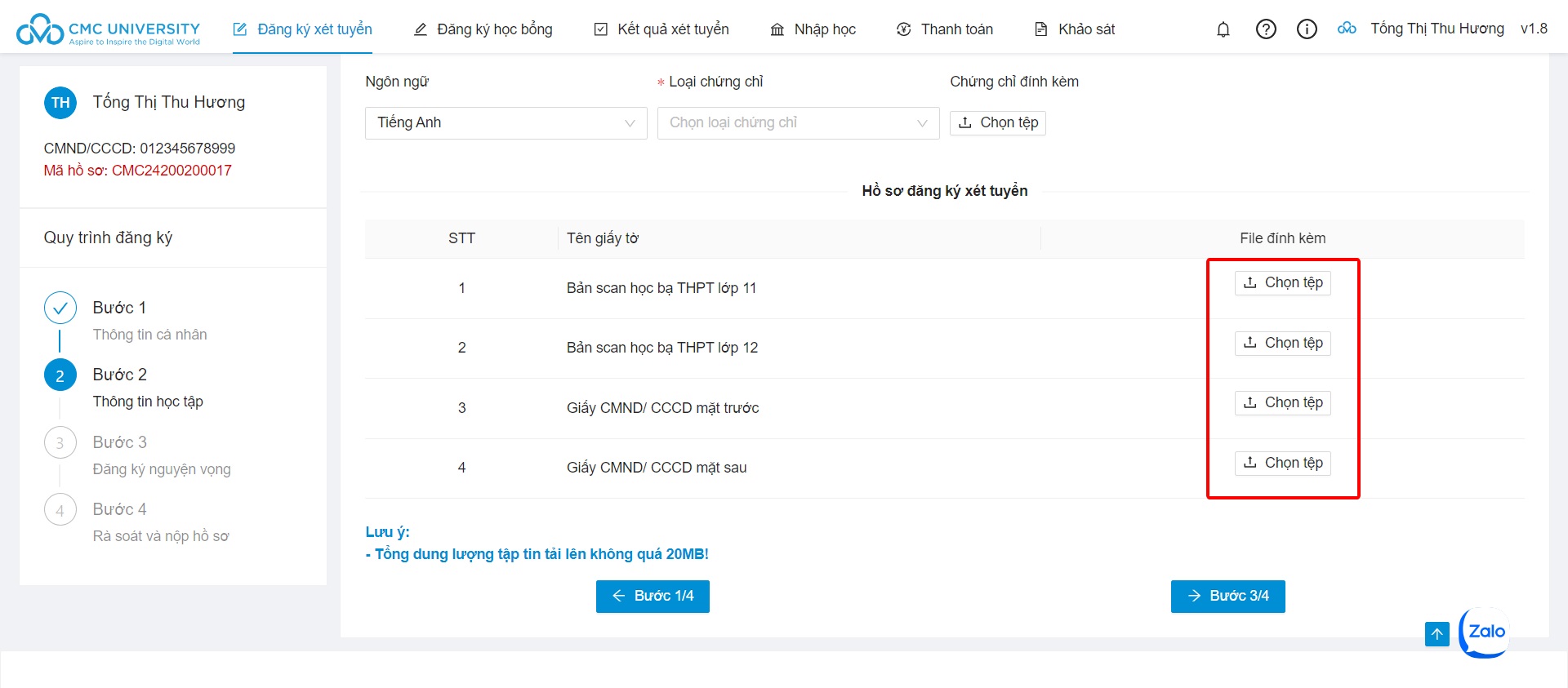Select the Rà soát và nộp hồ sơ step

[161, 536]
